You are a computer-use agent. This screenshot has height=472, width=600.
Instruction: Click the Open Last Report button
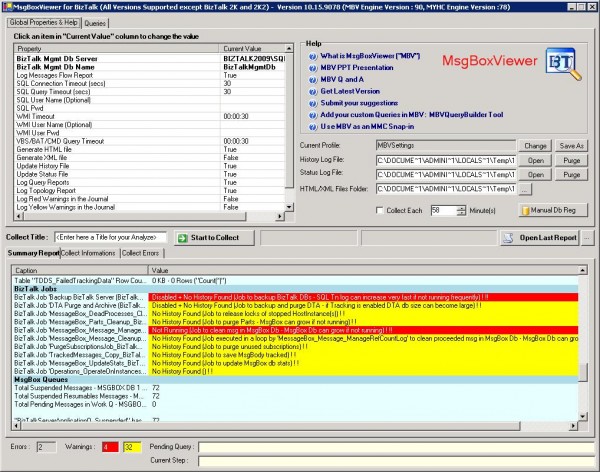click(540, 238)
